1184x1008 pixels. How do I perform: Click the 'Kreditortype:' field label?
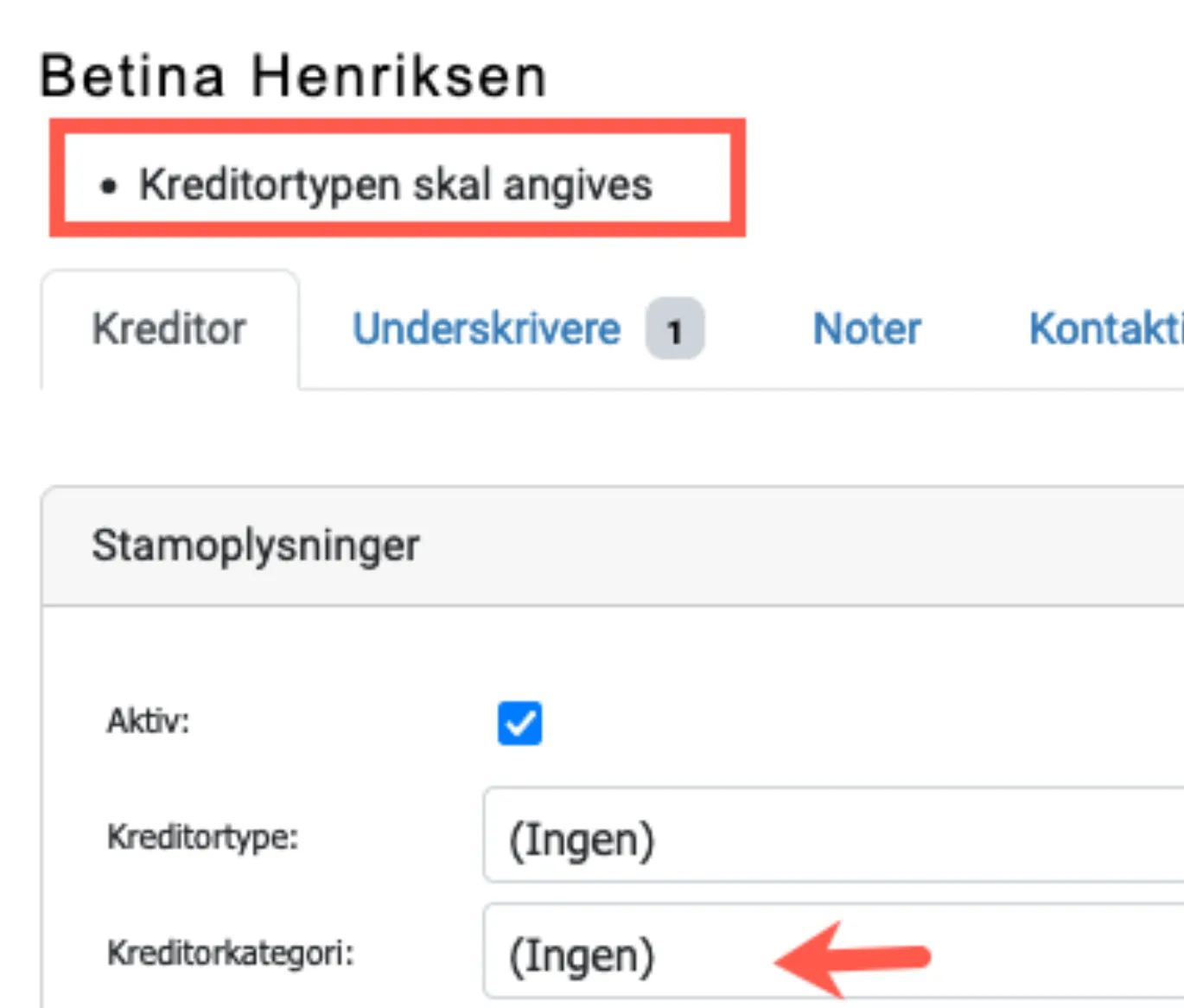coord(202,837)
